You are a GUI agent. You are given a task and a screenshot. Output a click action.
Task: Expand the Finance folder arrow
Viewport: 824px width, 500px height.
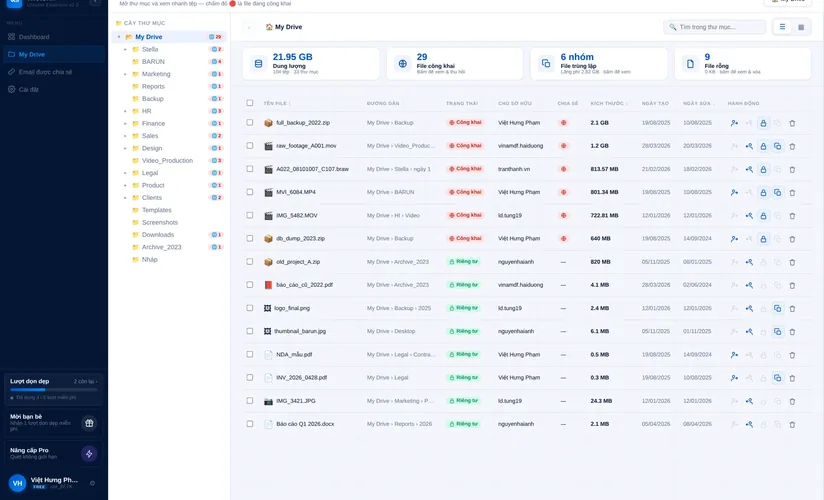click(x=125, y=124)
